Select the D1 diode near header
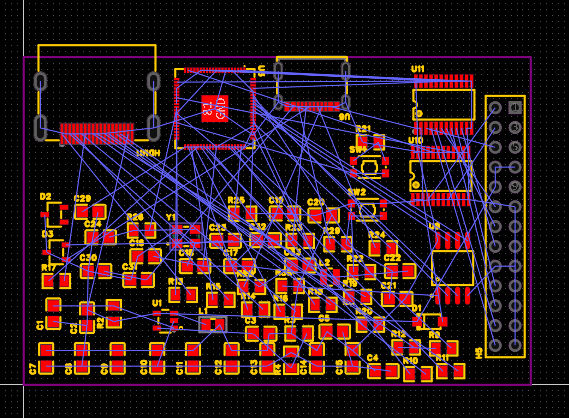 pyautogui.click(x=430, y=321)
